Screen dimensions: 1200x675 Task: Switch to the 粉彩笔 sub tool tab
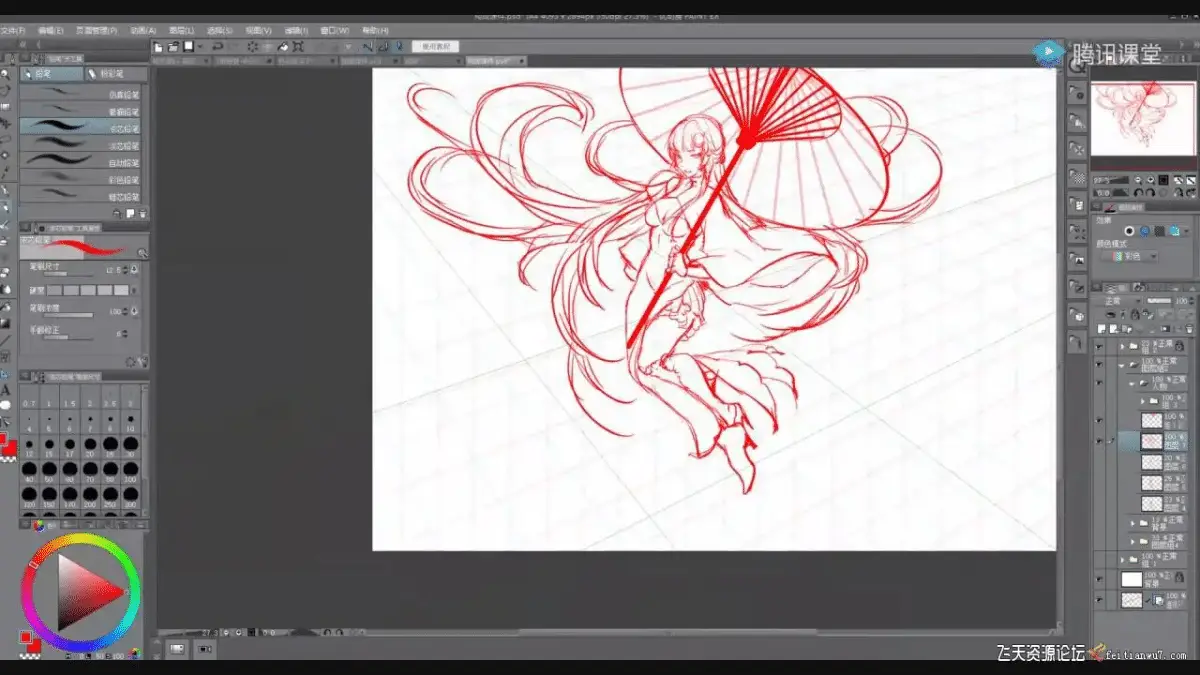117,74
